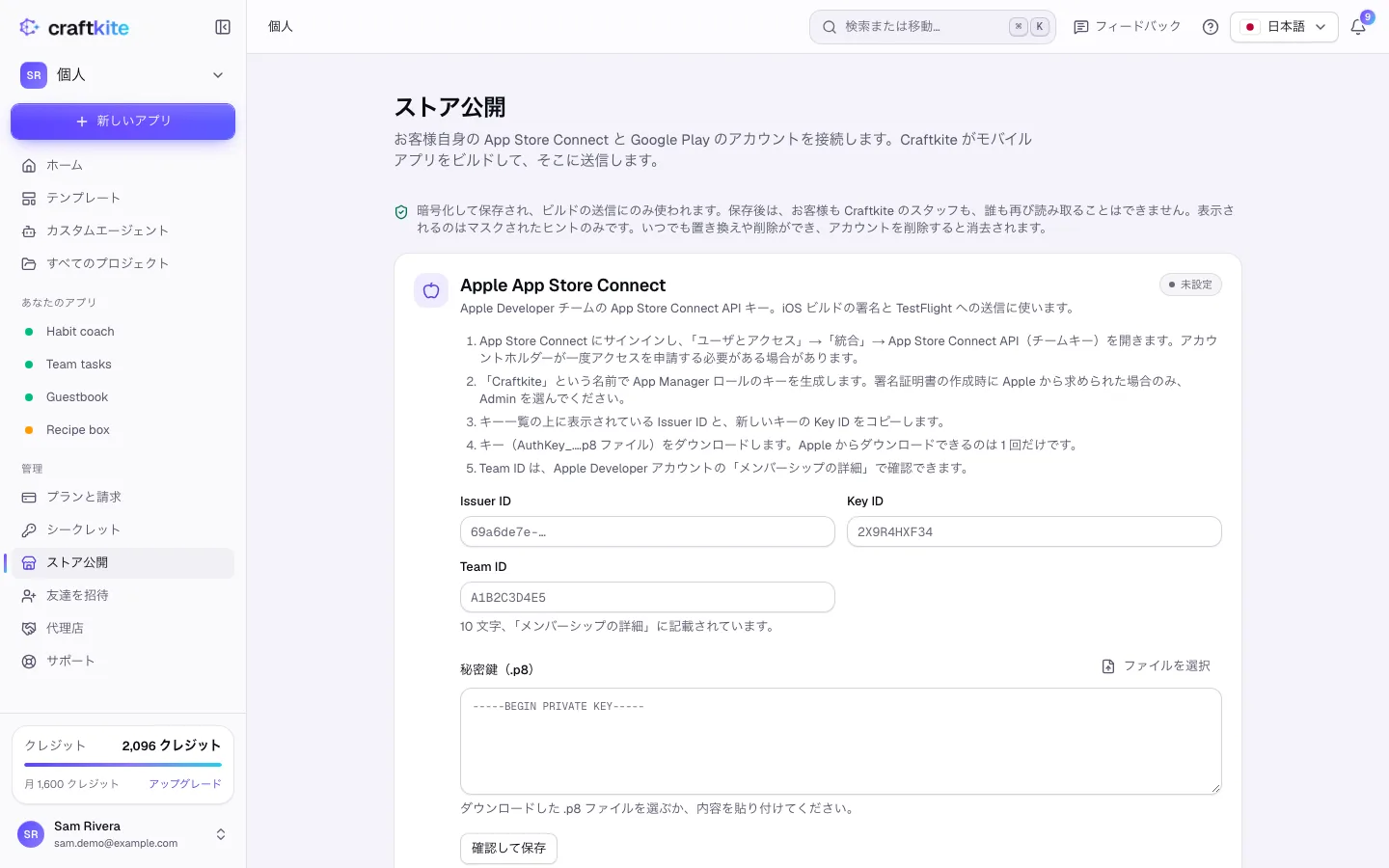Click the すべてのプロジェクト folder icon
This screenshot has height=868, width=1389.
point(29,263)
